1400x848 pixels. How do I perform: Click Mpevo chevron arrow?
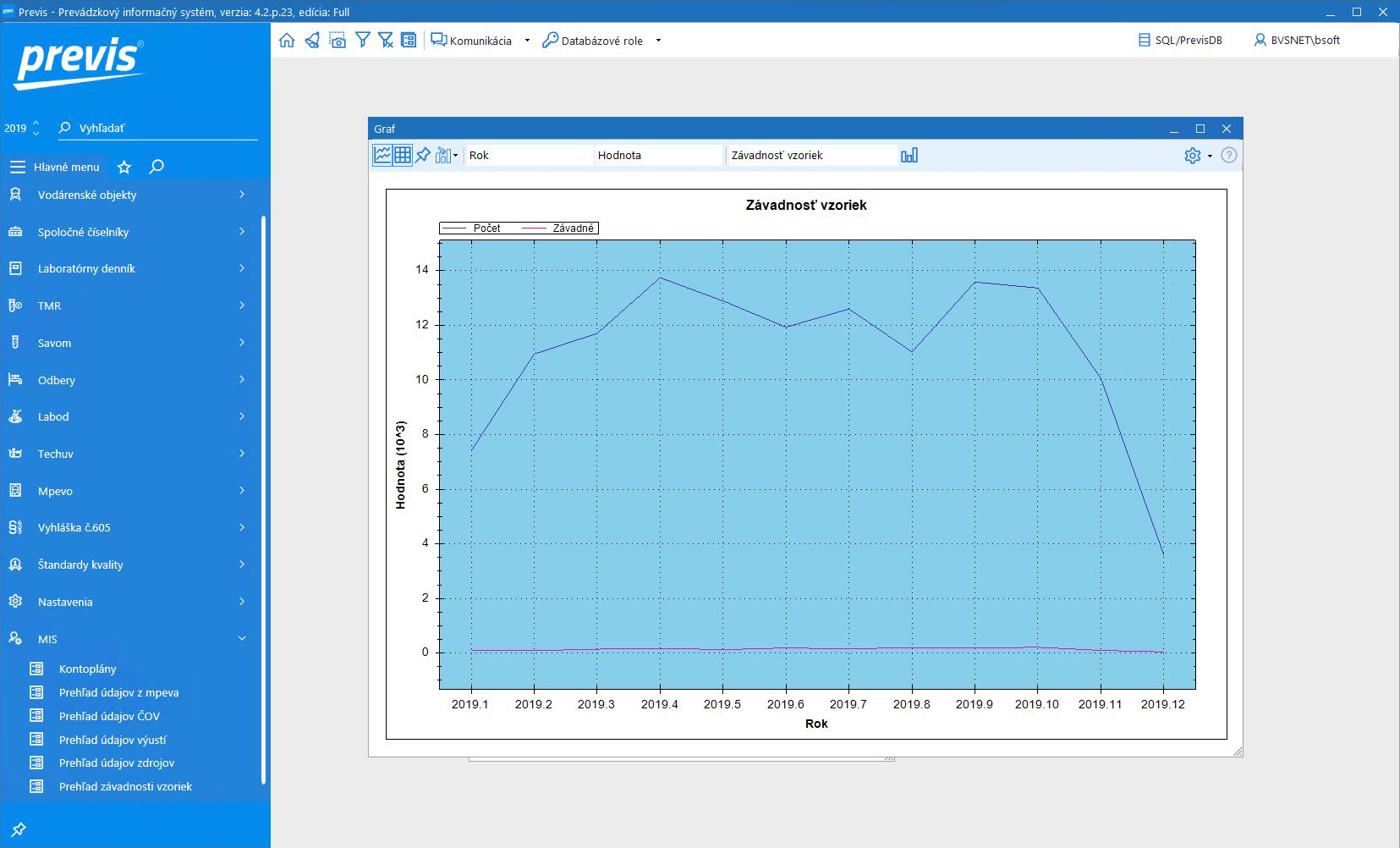(x=242, y=490)
